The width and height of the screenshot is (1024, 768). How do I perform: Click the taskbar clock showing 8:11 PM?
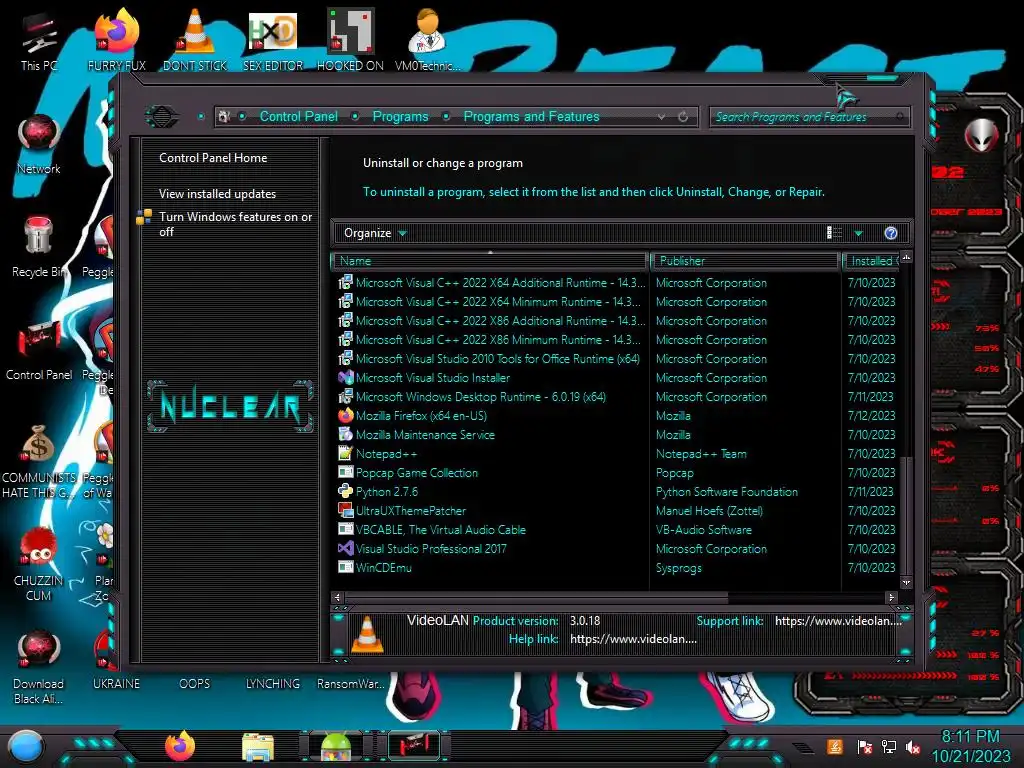pyautogui.click(x=970, y=746)
